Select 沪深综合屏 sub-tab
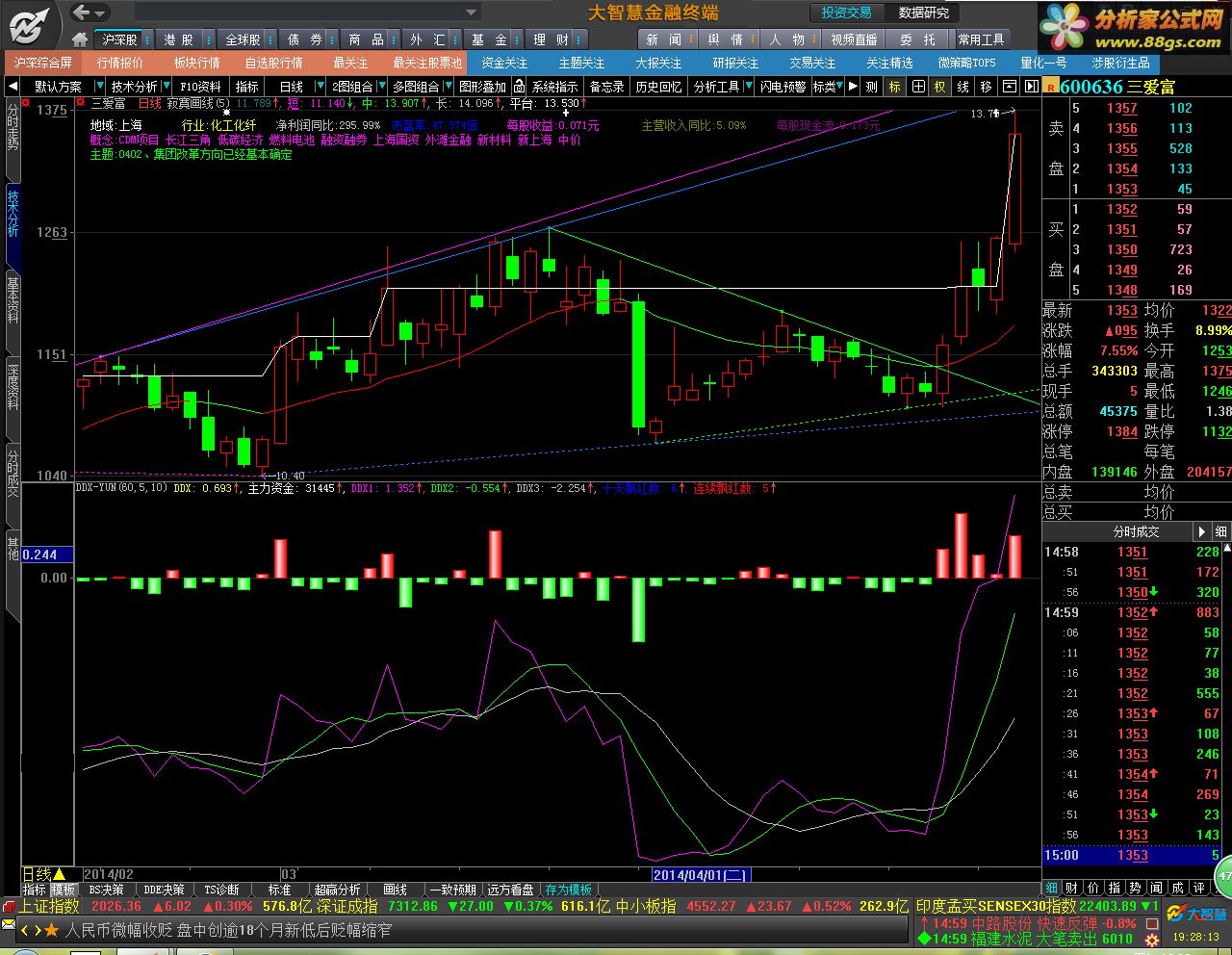Screen dimensions: 1232x955 tap(42, 63)
